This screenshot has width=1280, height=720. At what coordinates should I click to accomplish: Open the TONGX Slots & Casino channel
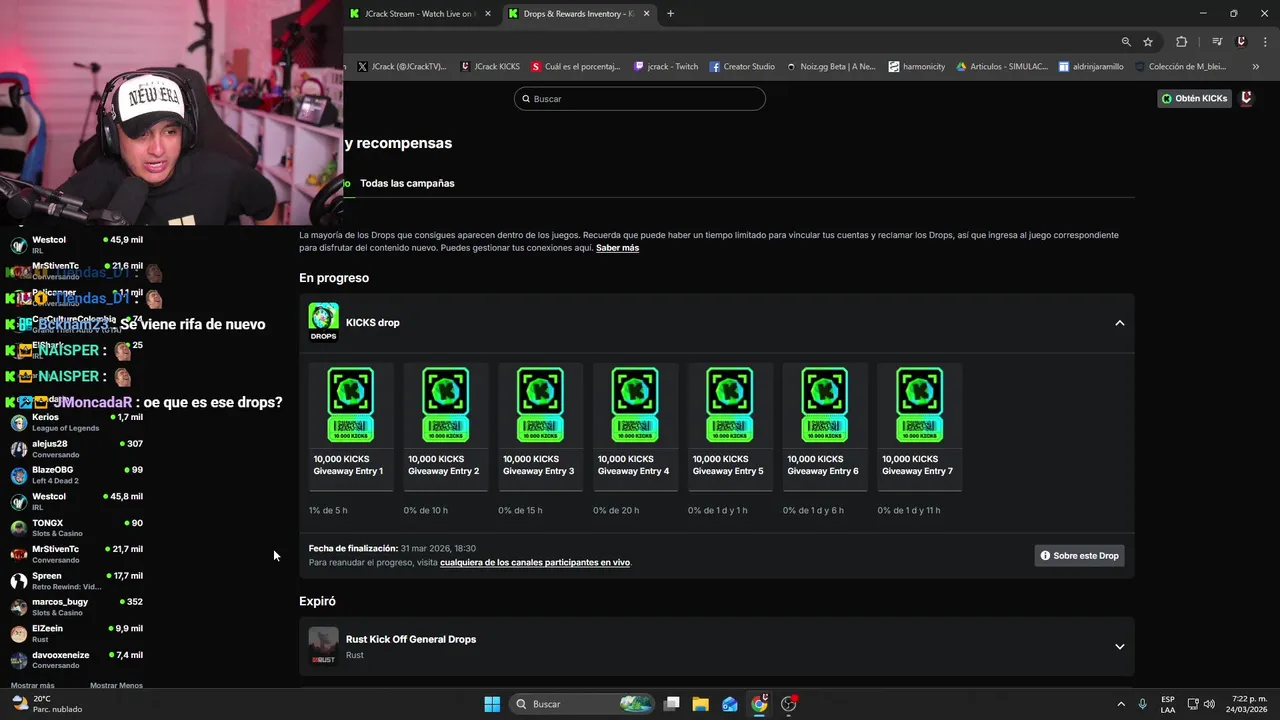(x=77, y=528)
